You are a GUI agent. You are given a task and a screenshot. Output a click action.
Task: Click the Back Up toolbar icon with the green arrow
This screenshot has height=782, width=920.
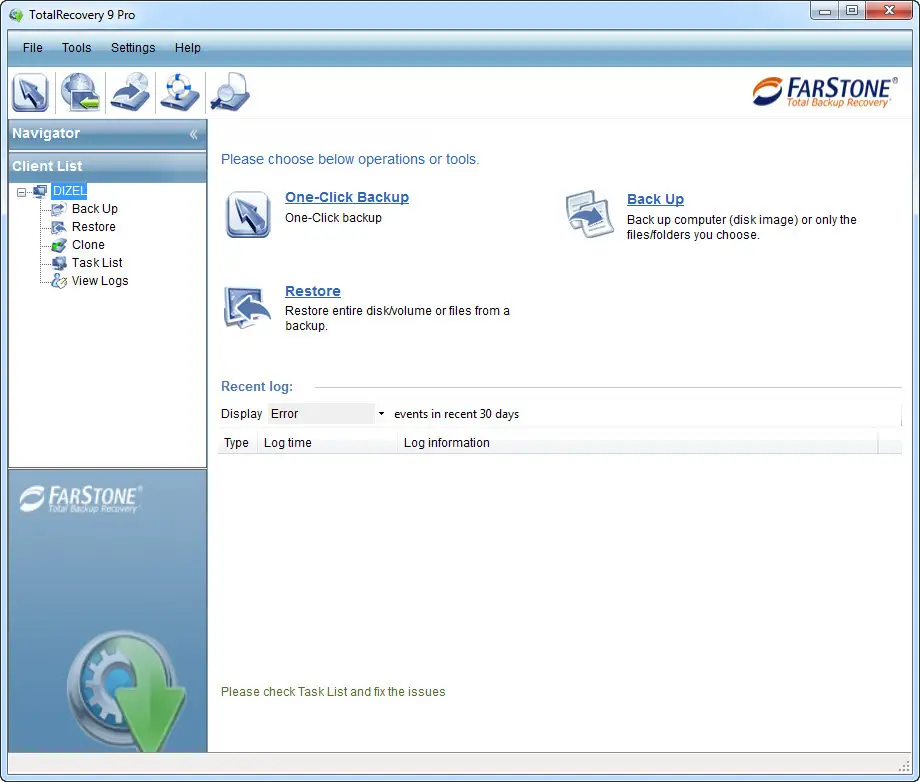coord(80,92)
